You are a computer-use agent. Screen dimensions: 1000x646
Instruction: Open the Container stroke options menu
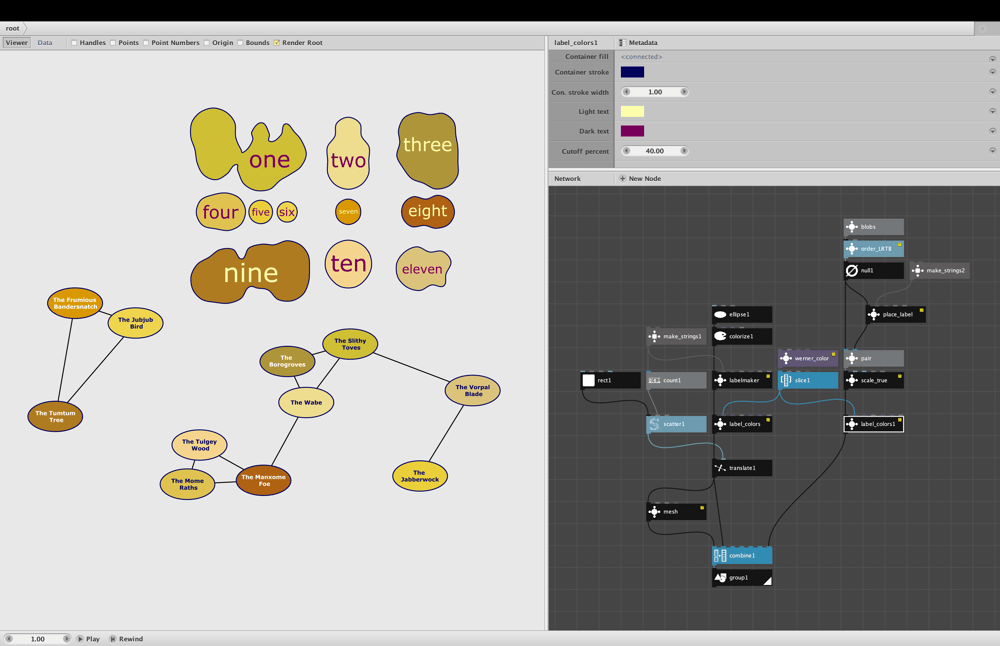tap(992, 72)
